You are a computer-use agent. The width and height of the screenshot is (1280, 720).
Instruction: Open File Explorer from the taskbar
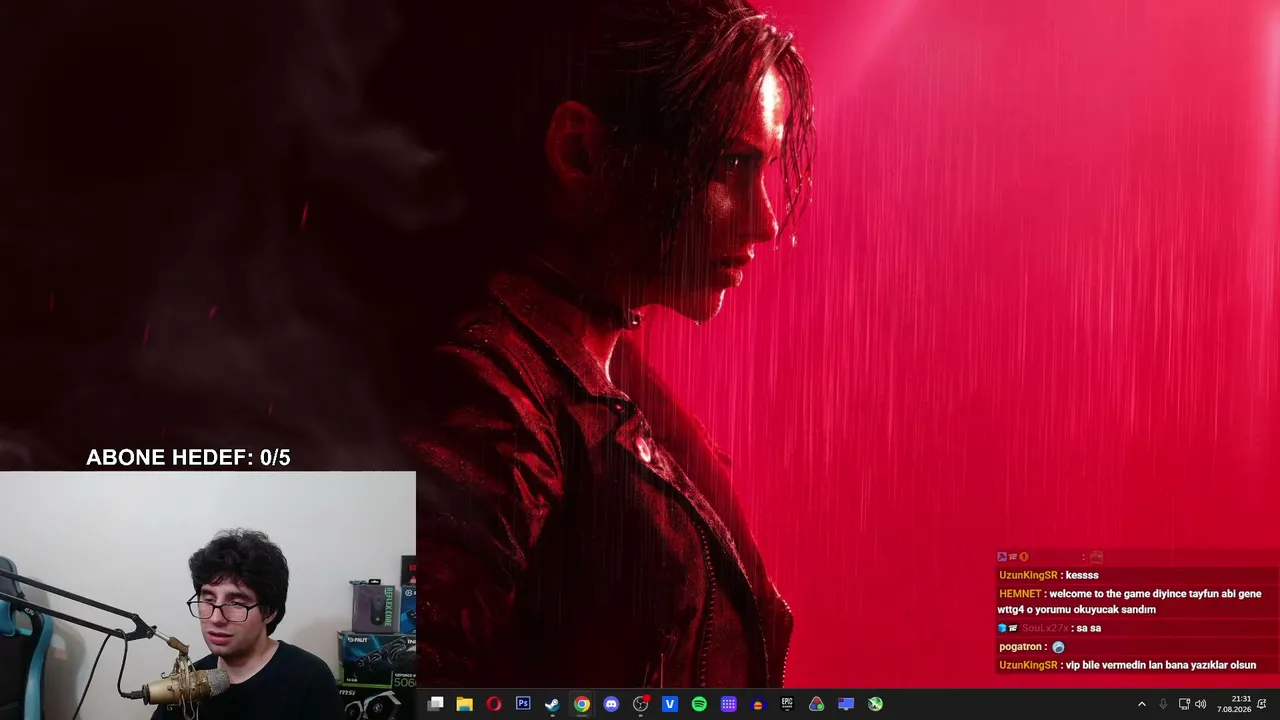[464, 704]
